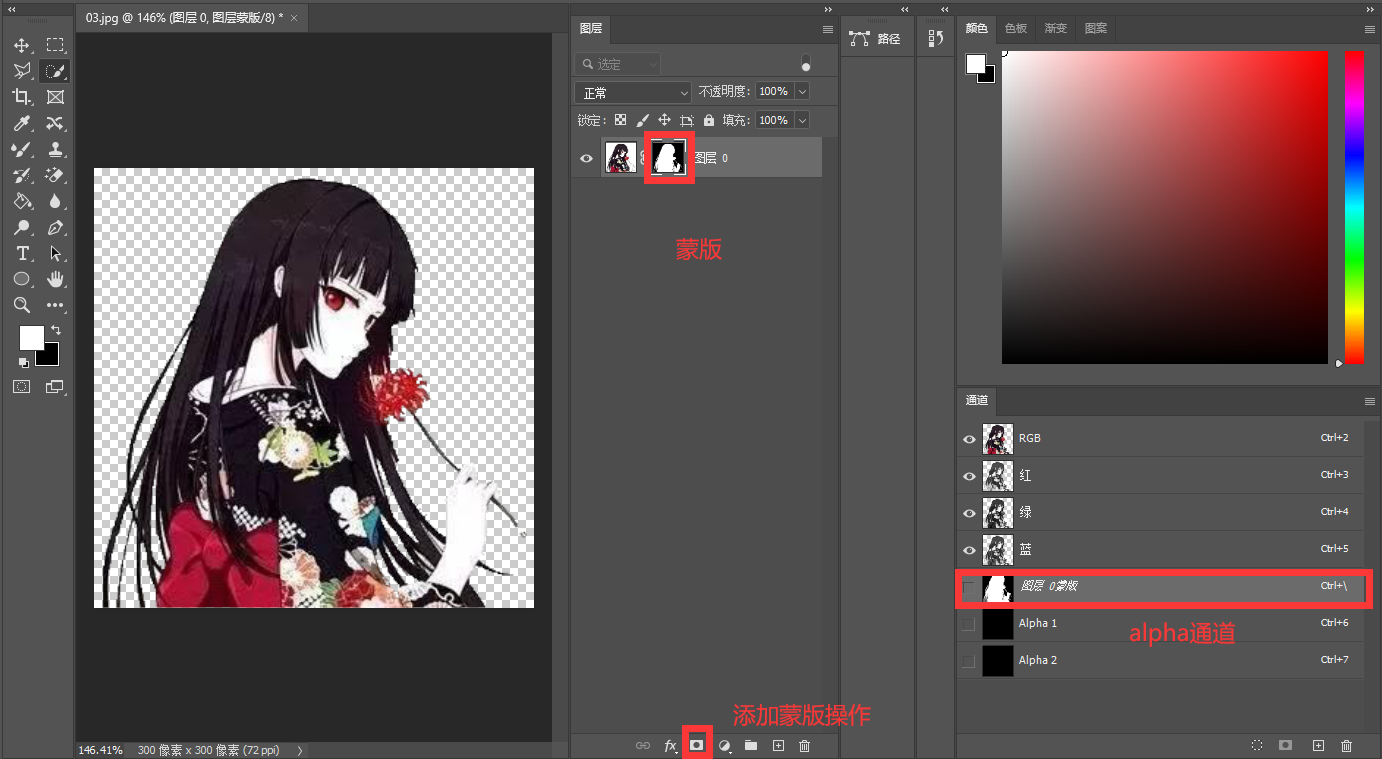Toggle lock transparent pixels

620,120
